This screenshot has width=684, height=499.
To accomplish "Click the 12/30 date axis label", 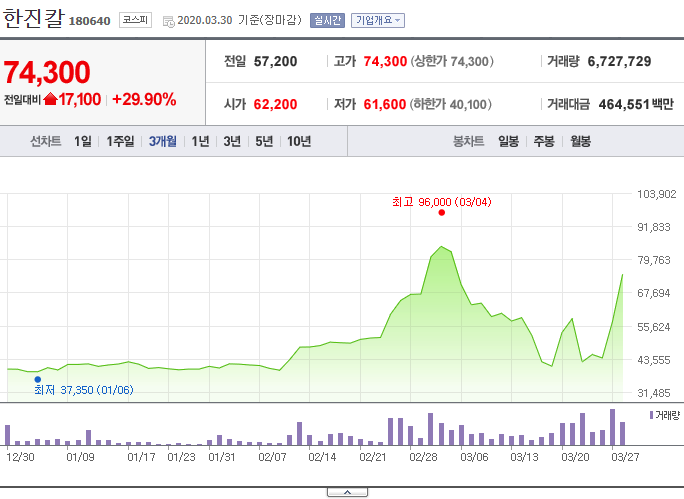I will click(20, 457).
